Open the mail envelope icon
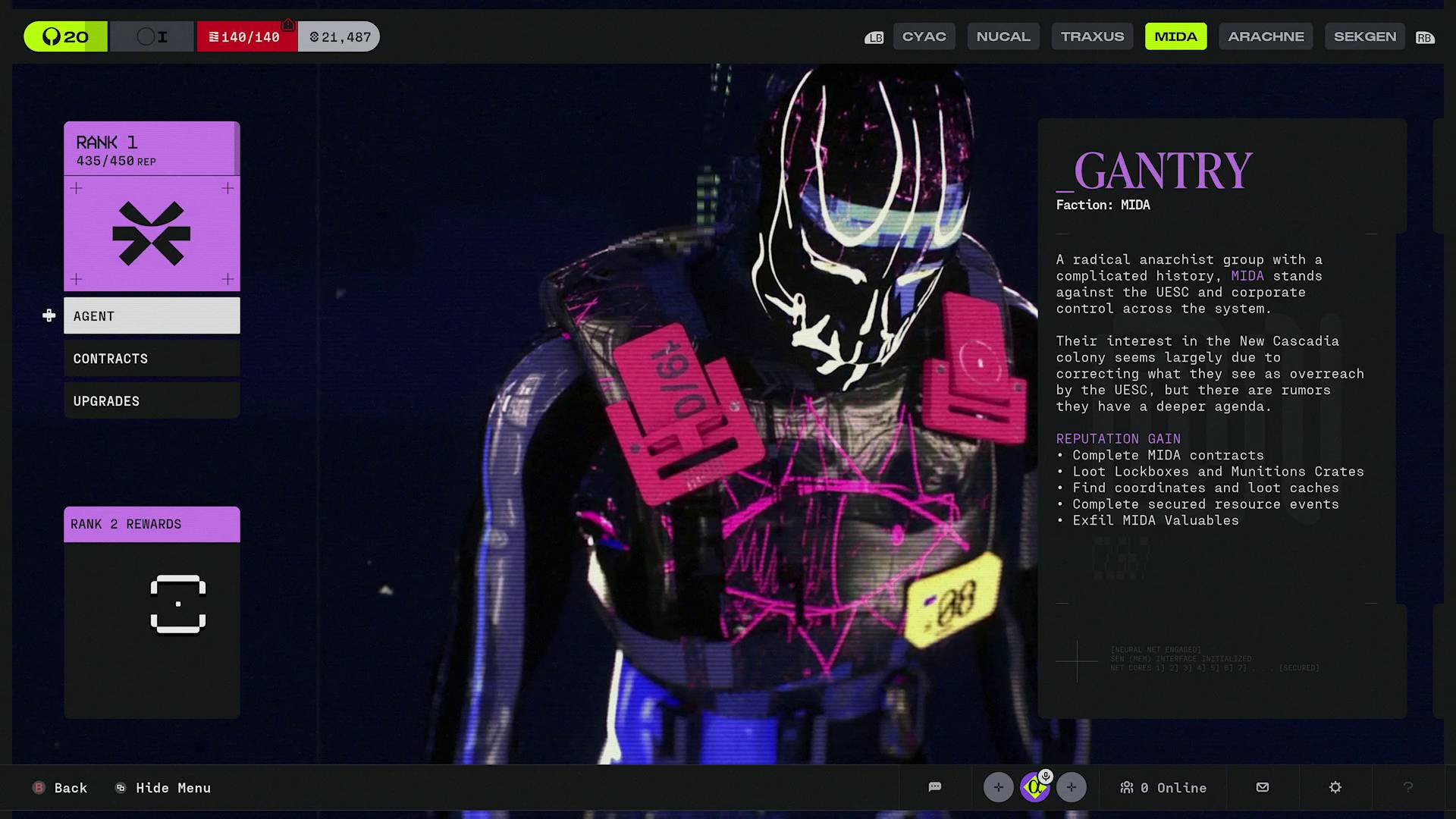 (x=1261, y=787)
